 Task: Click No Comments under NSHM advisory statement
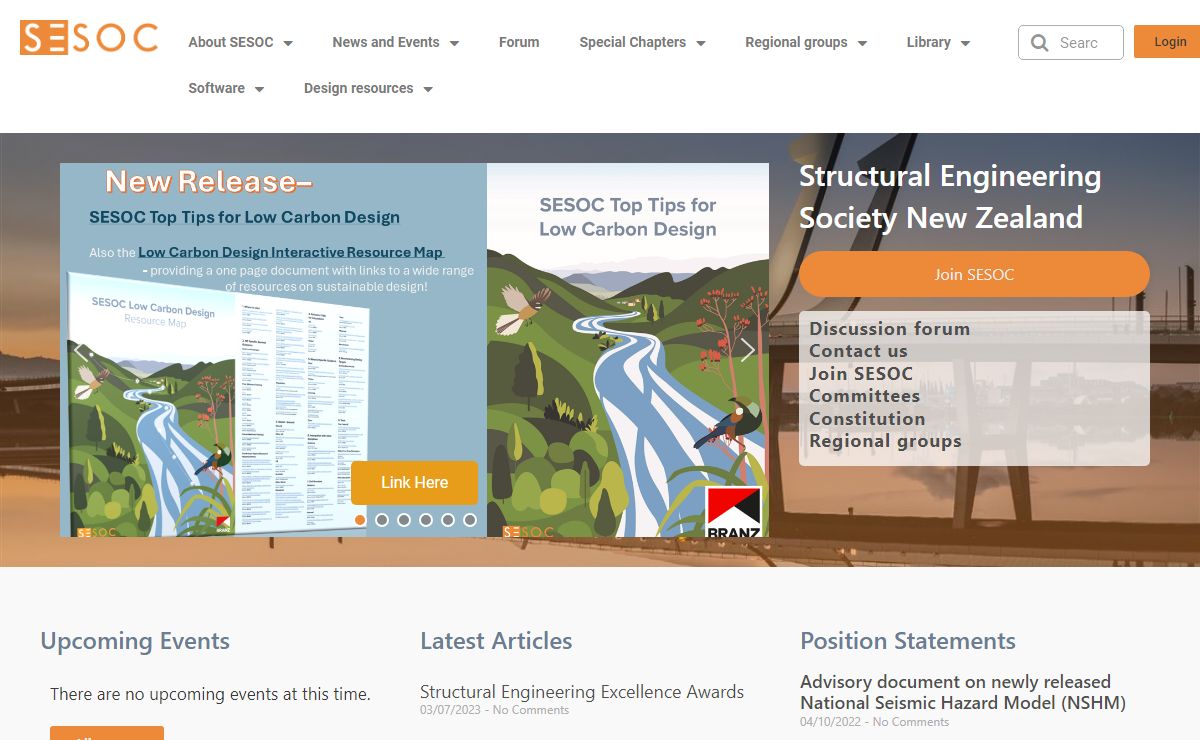pos(911,722)
